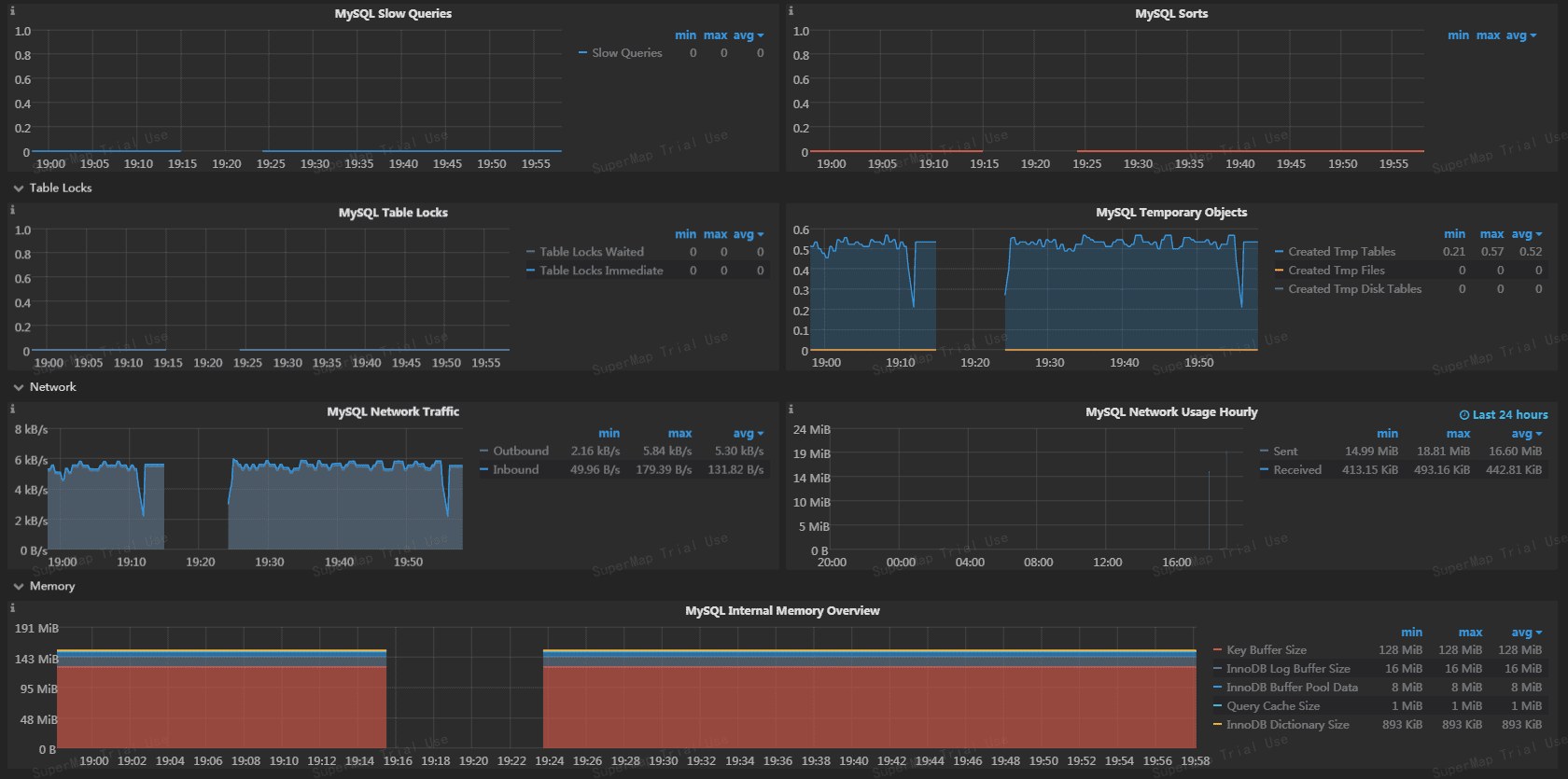Screen dimensions: 1568x779
Task: Open MySQL Slow Queries panel title menu
Action: [x=393, y=13]
